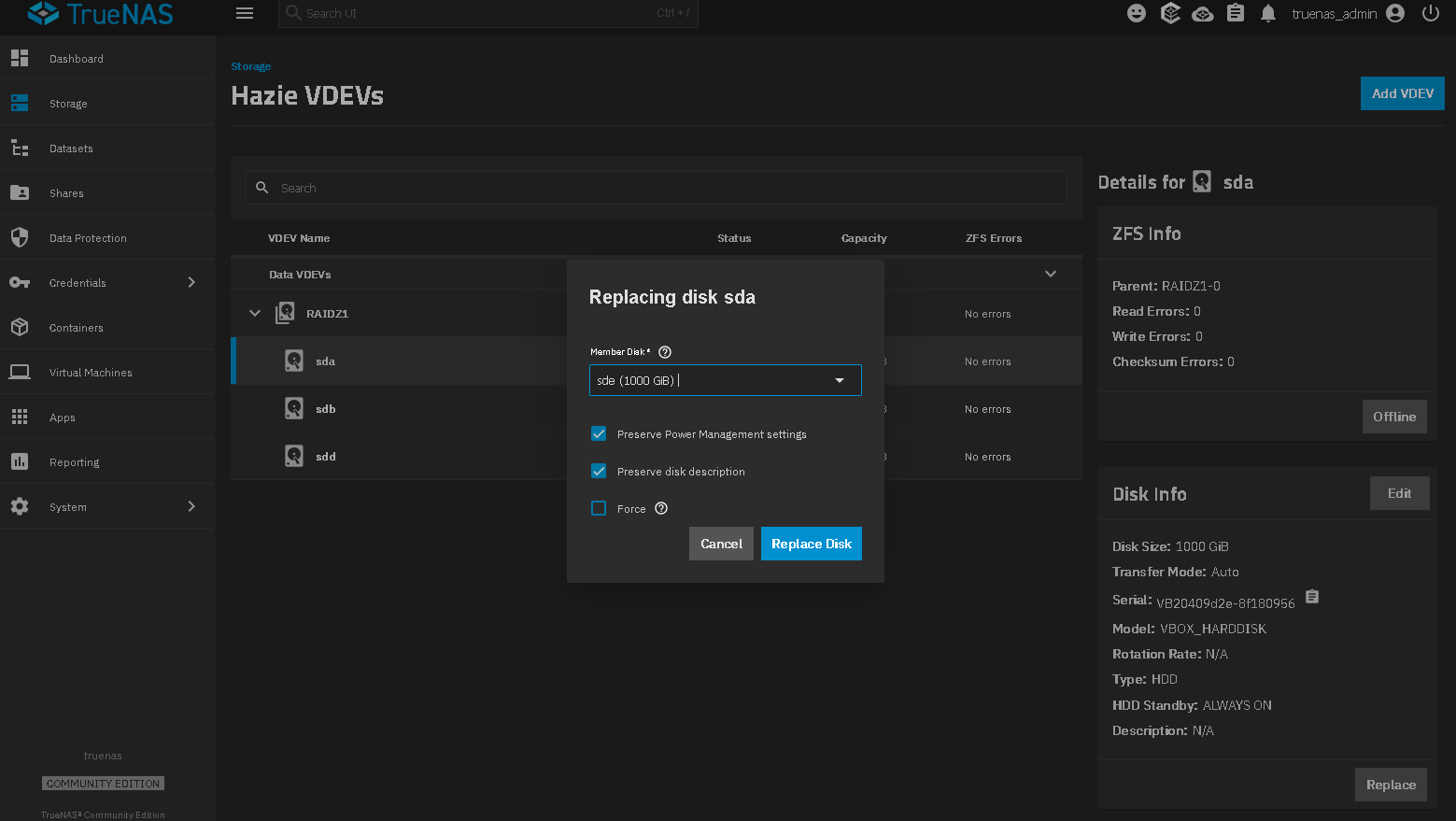
Task: Click the Add VDEV button
Action: [1403, 93]
